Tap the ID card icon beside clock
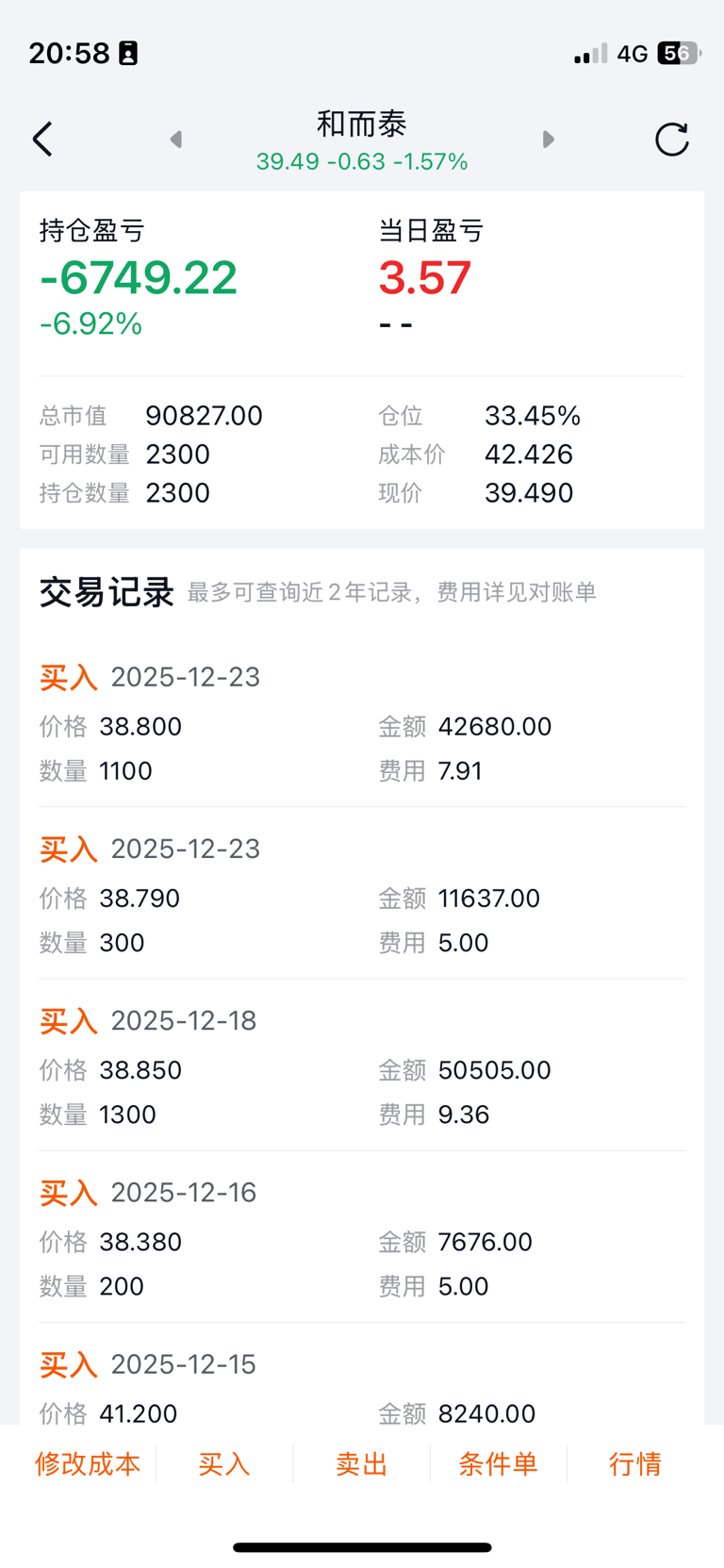 [128, 54]
